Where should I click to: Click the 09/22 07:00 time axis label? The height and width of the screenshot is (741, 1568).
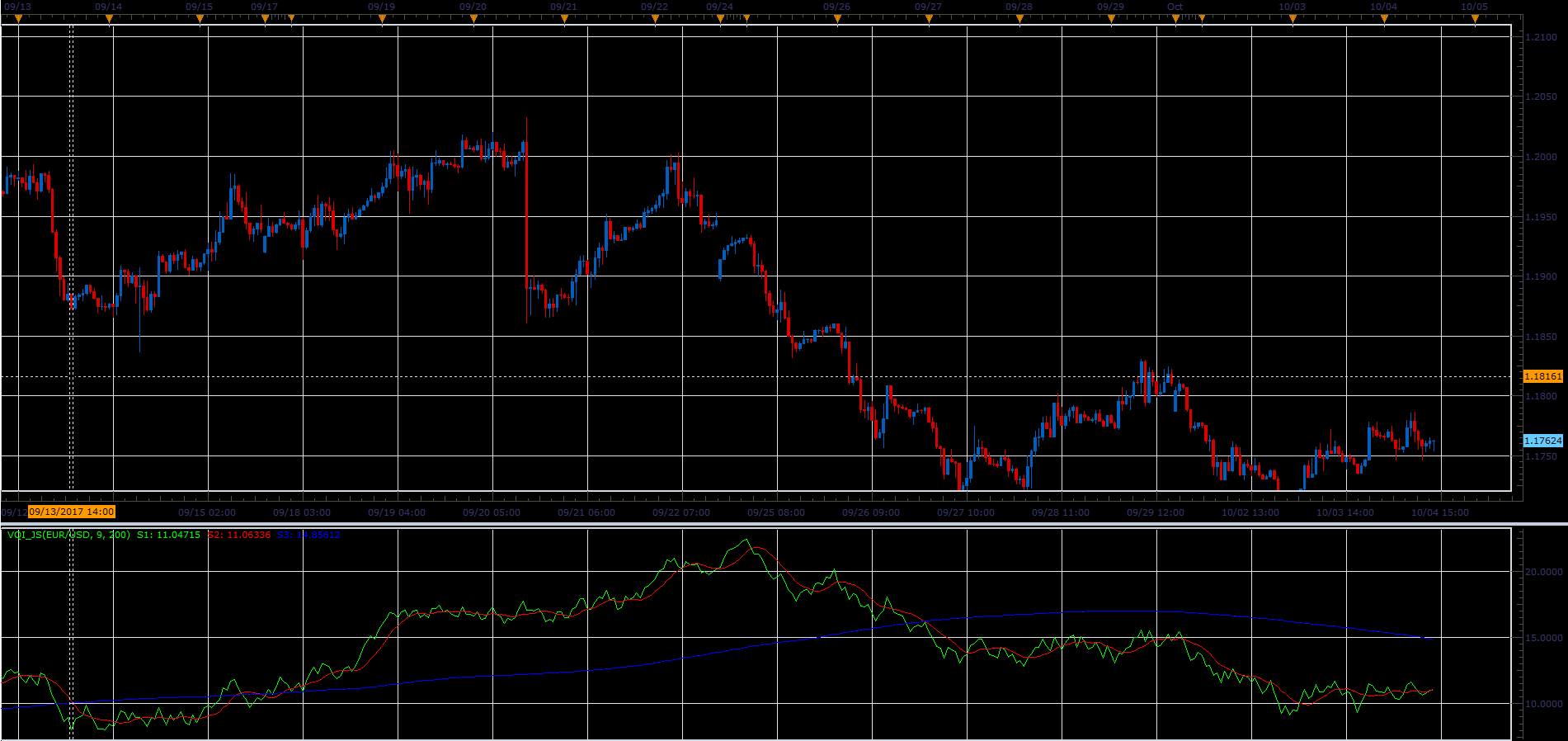point(681,512)
